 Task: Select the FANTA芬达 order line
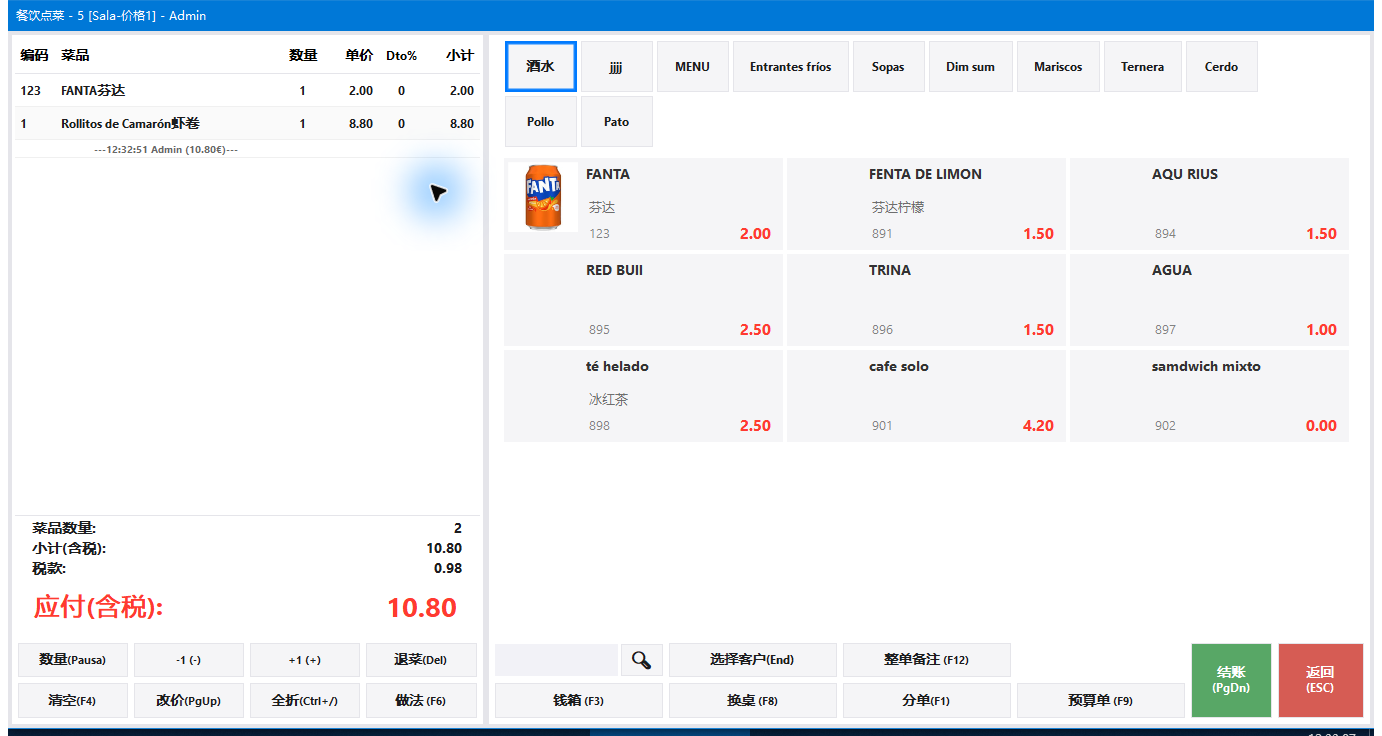(247, 91)
